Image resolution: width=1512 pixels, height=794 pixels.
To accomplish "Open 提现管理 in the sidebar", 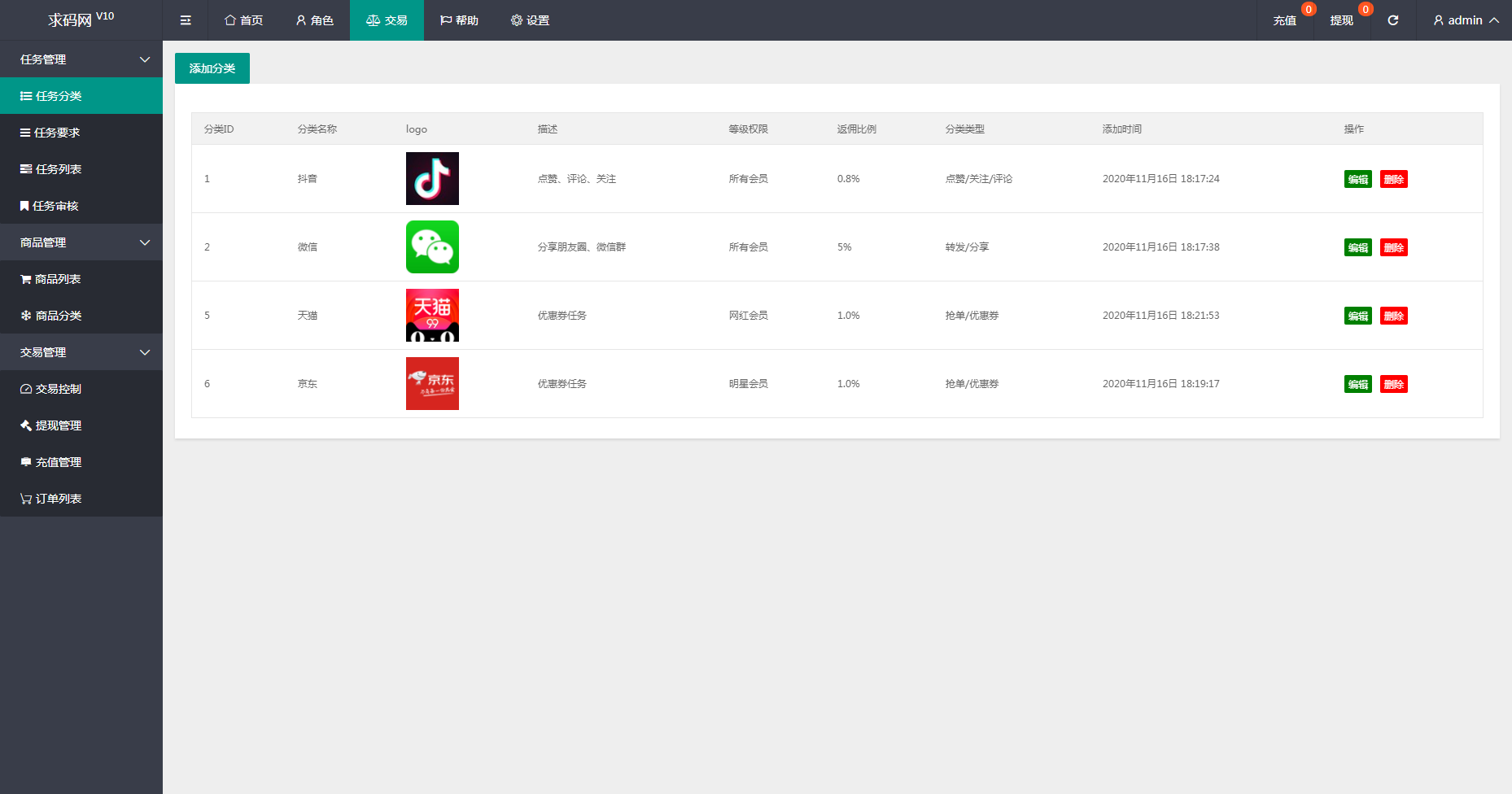I will 81,425.
